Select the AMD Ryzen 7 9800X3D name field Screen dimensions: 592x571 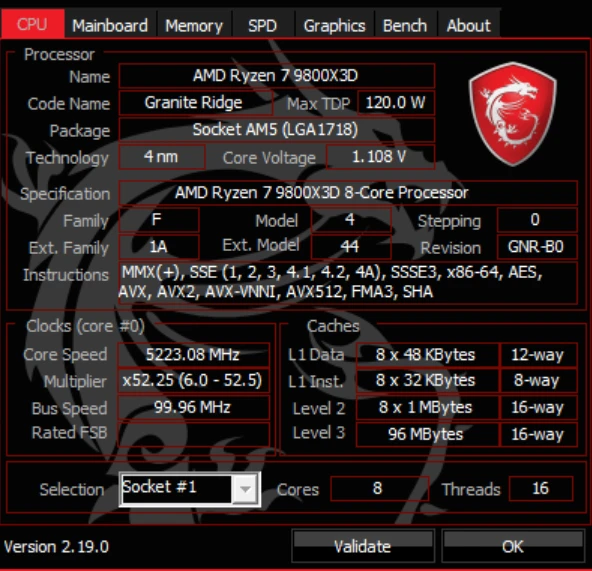pos(276,76)
